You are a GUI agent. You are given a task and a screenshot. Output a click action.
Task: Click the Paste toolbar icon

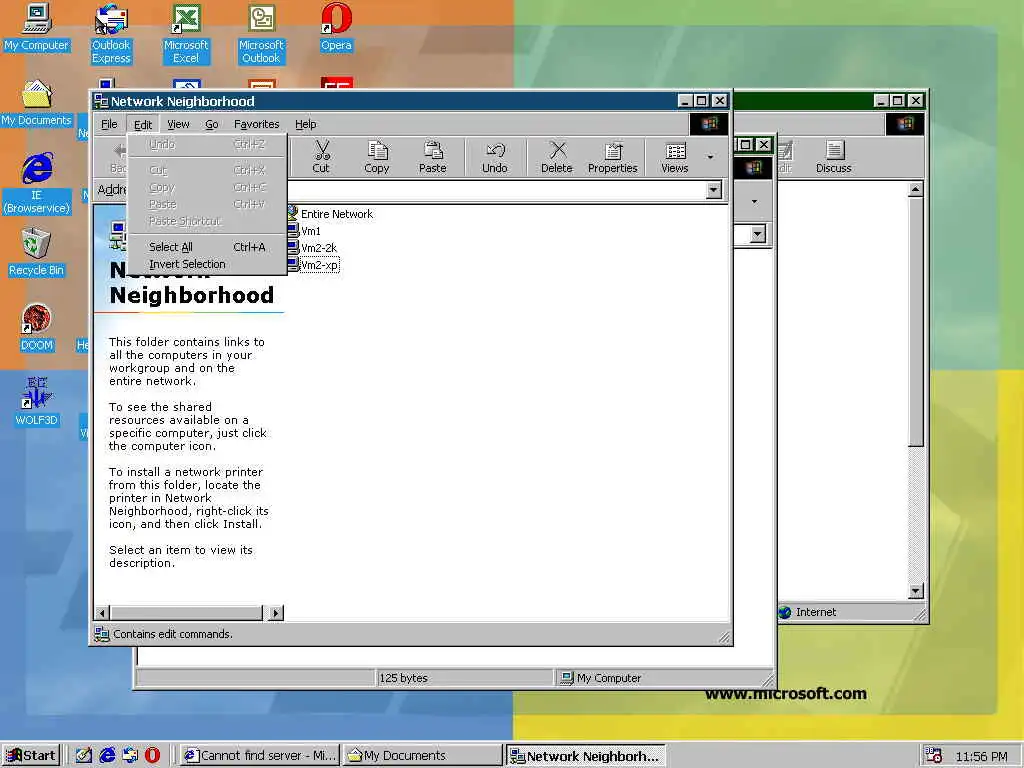click(432, 157)
